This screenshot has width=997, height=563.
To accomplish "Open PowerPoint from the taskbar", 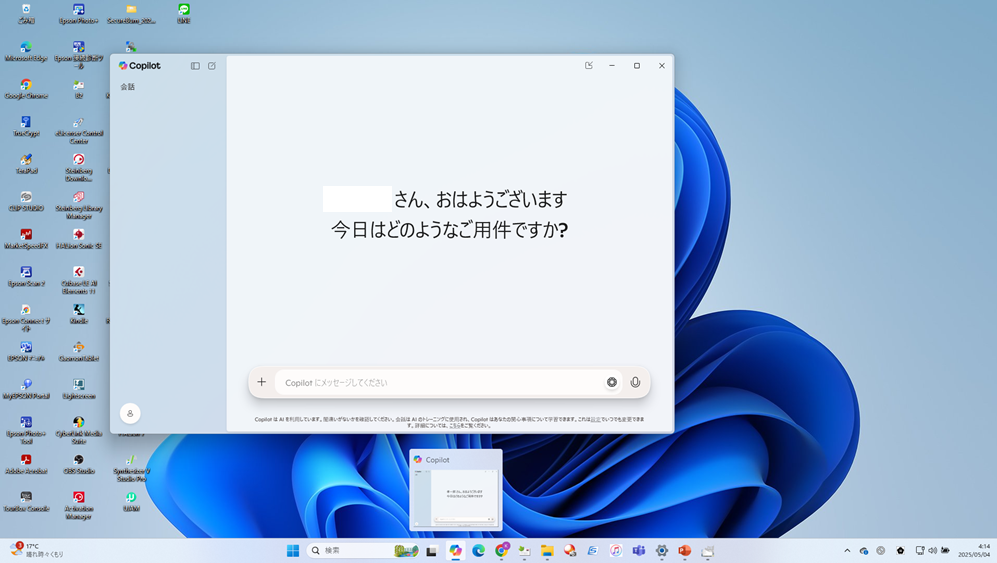I will point(685,551).
